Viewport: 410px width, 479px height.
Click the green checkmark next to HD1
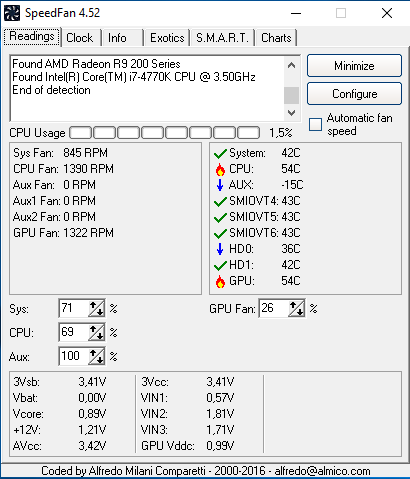coord(220,266)
